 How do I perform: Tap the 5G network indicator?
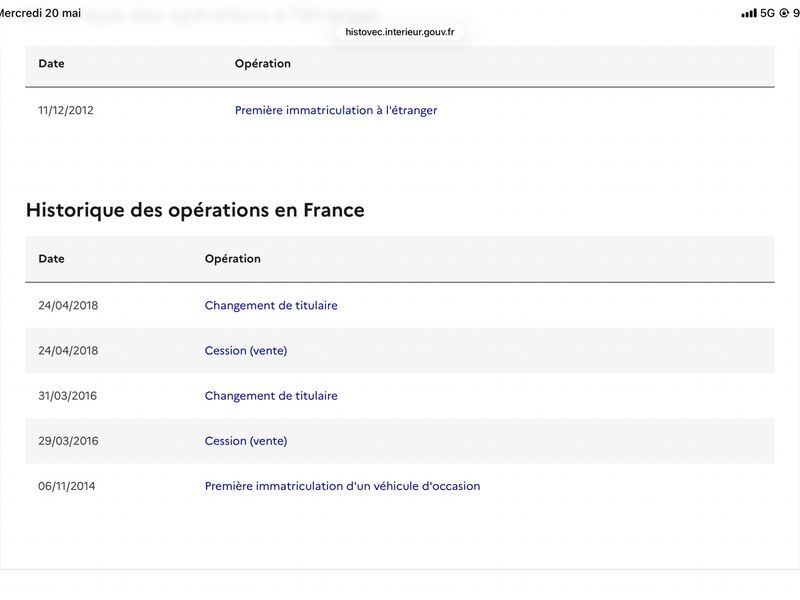(x=767, y=13)
